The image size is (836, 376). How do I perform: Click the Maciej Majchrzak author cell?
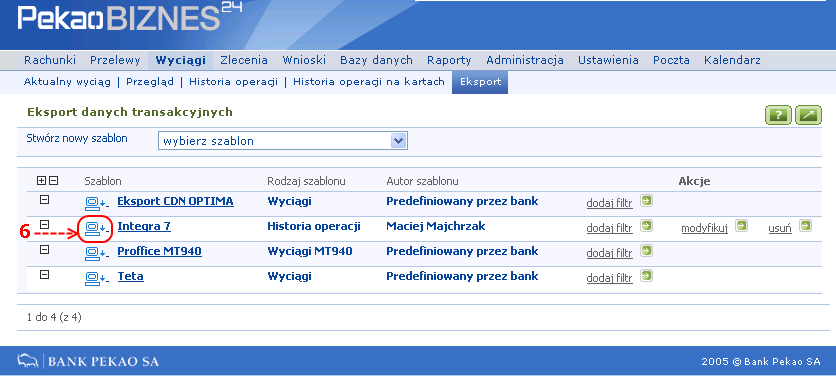click(436, 226)
